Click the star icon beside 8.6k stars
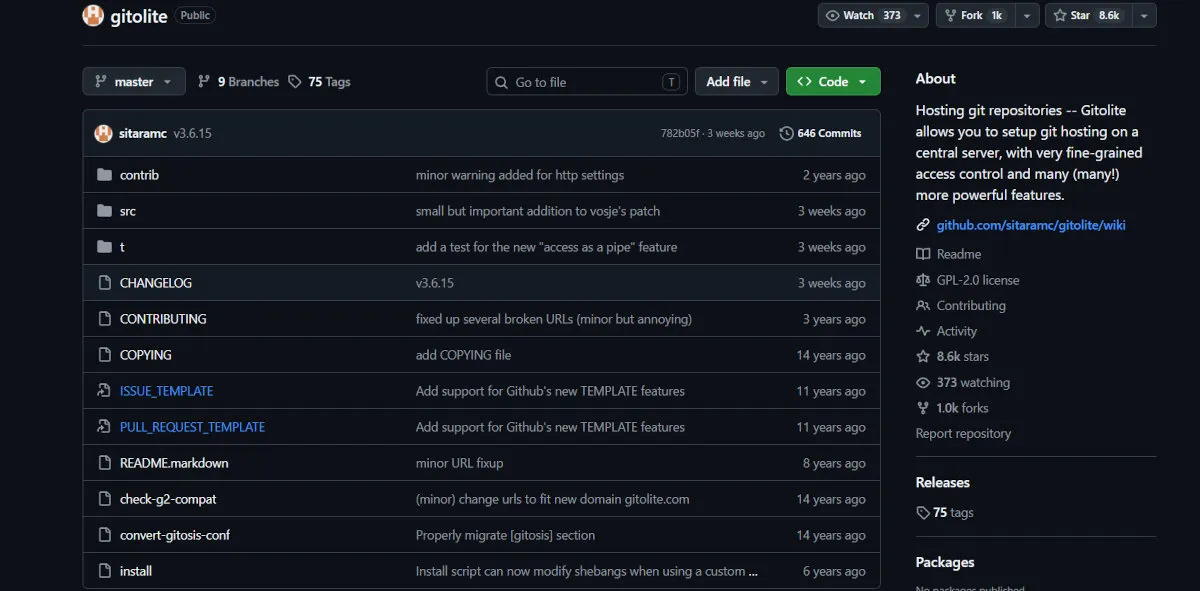The image size is (1200, 591). 923,357
